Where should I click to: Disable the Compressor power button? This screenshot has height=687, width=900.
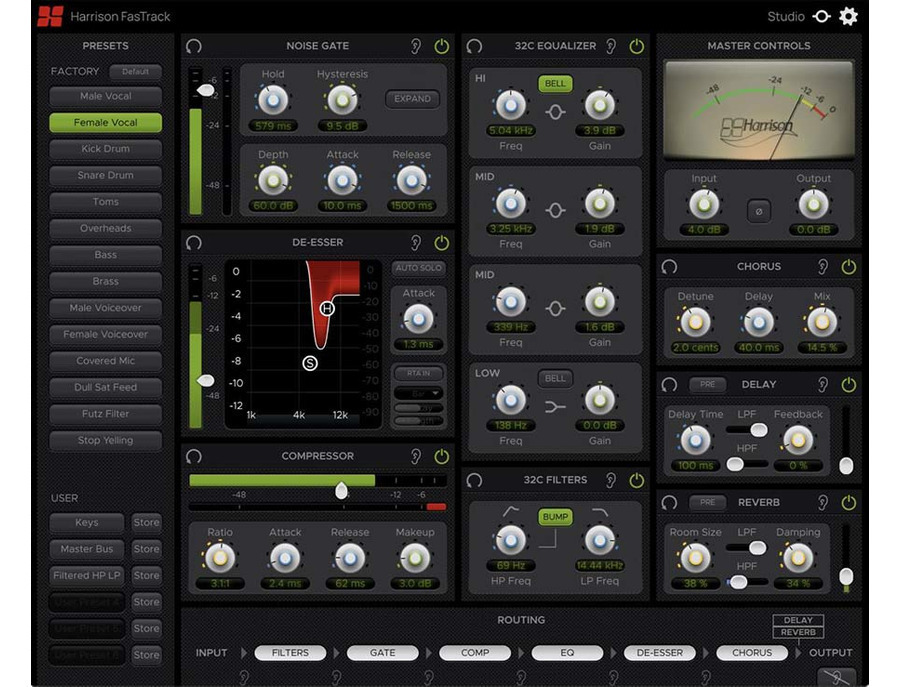[441, 456]
